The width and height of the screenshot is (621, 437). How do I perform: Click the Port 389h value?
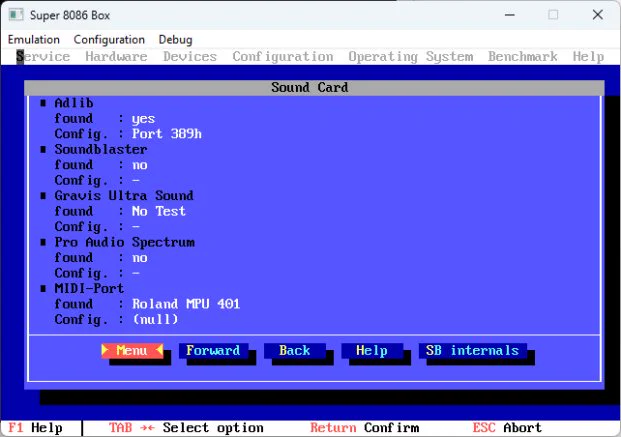click(167, 134)
